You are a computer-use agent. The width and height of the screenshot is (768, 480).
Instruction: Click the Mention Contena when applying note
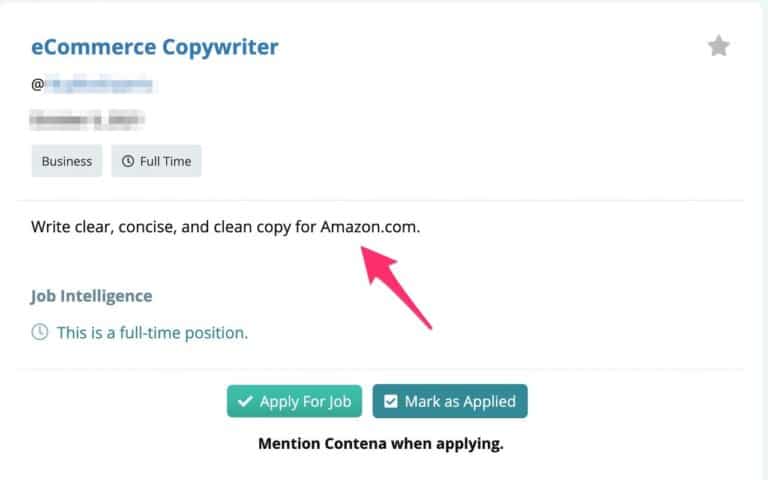[x=381, y=444]
